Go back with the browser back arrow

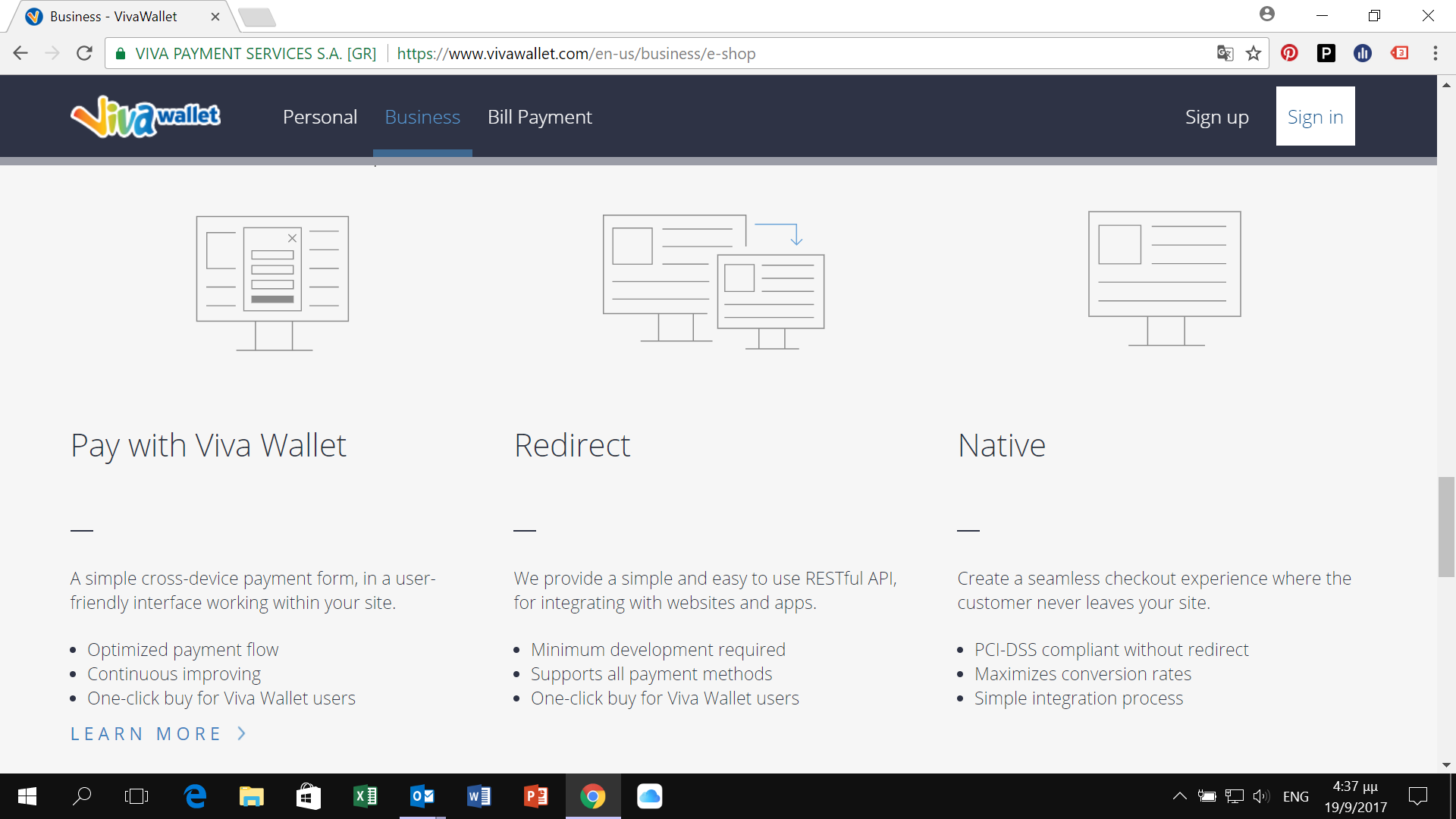pyautogui.click(x=20, y=53)
